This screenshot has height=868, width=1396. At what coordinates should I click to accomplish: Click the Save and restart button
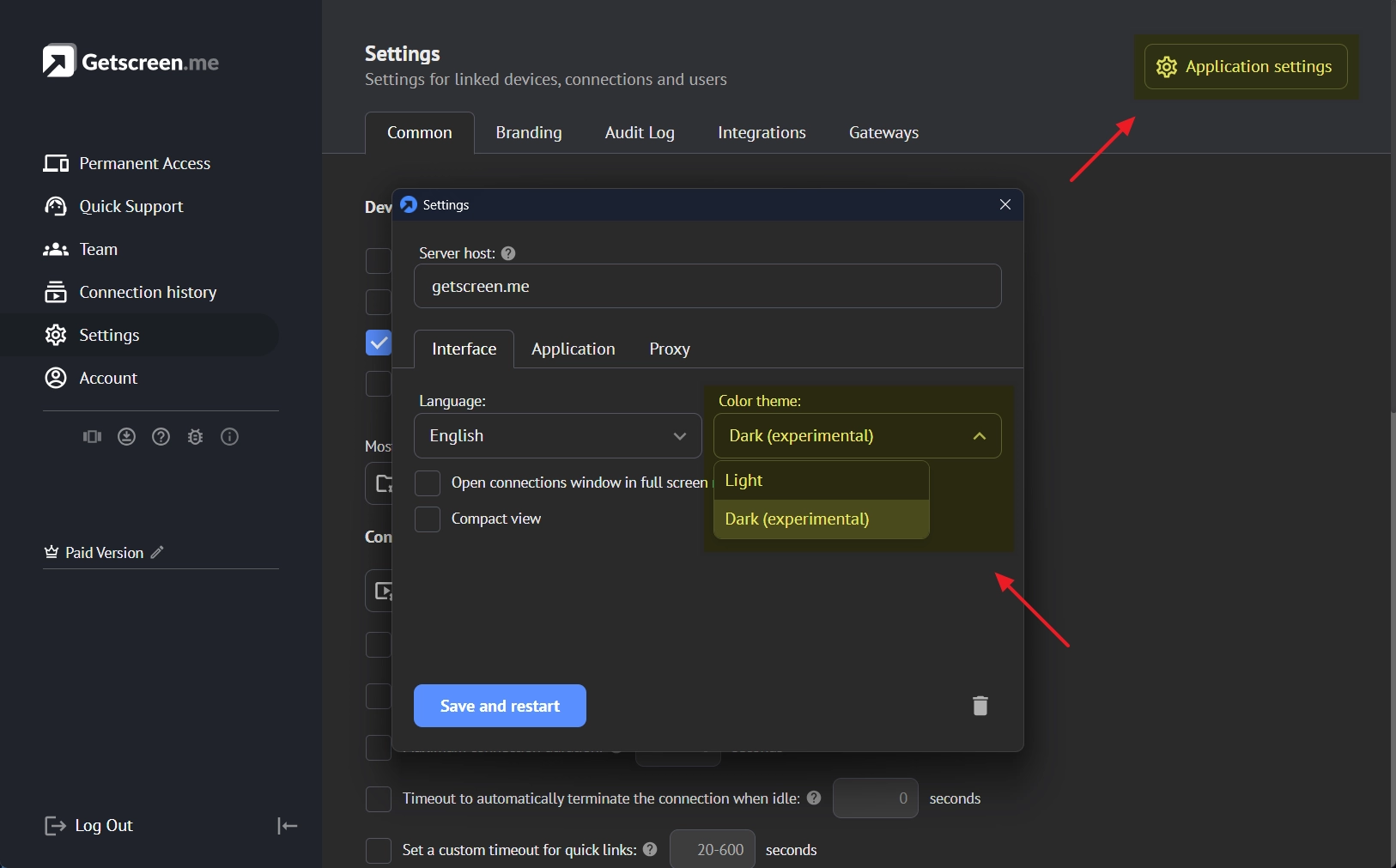pyautogui.click(x=500, y=706)
